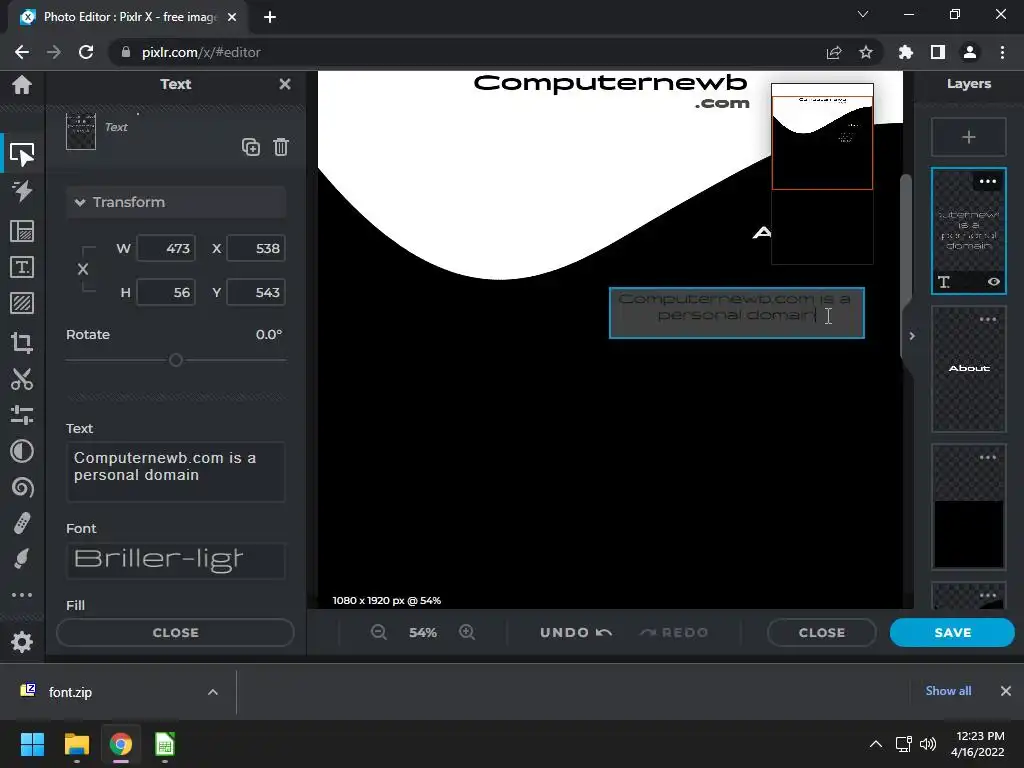Open Chrome three-dot menu

[1002, 52]
